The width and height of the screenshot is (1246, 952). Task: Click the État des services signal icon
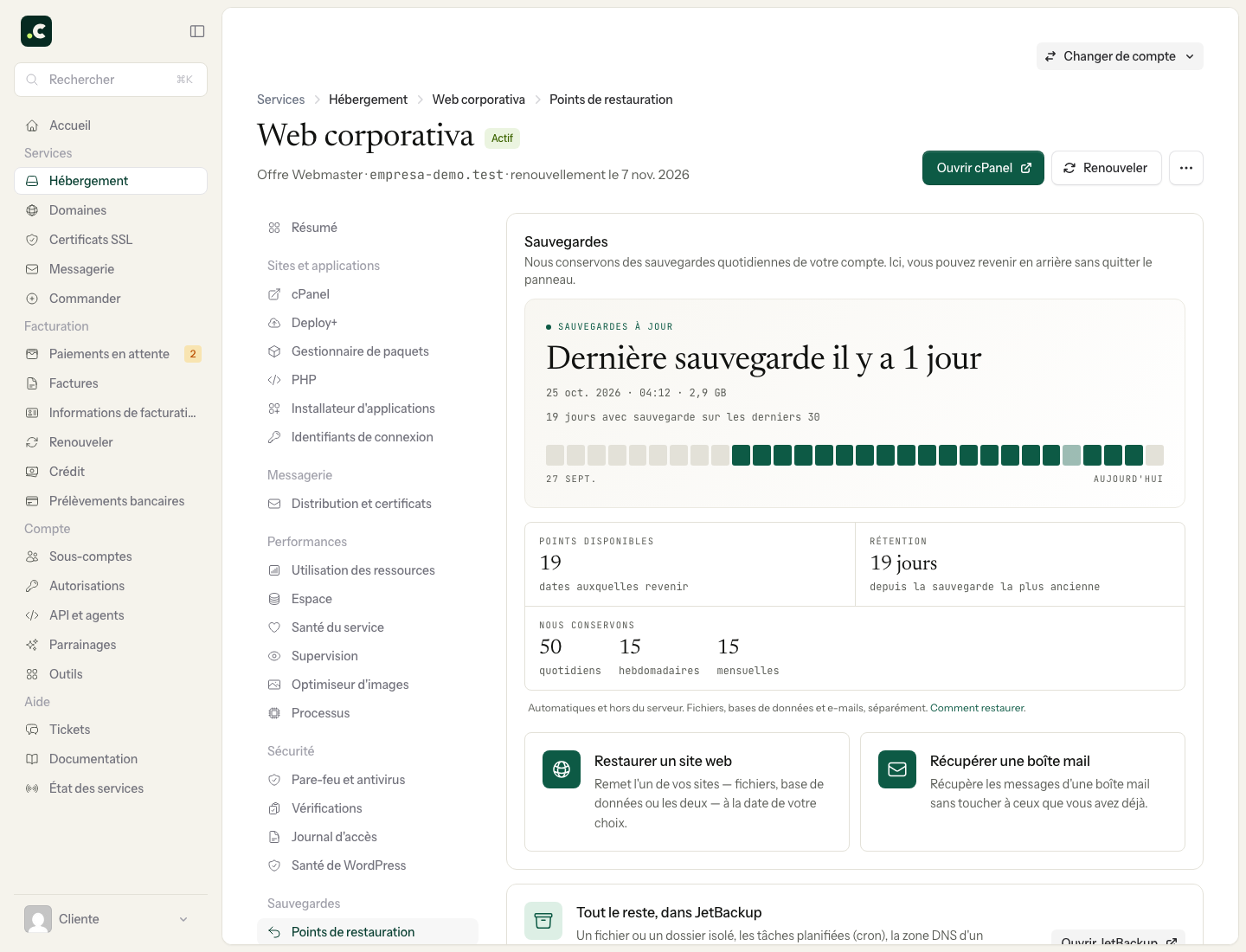[32, 788]
